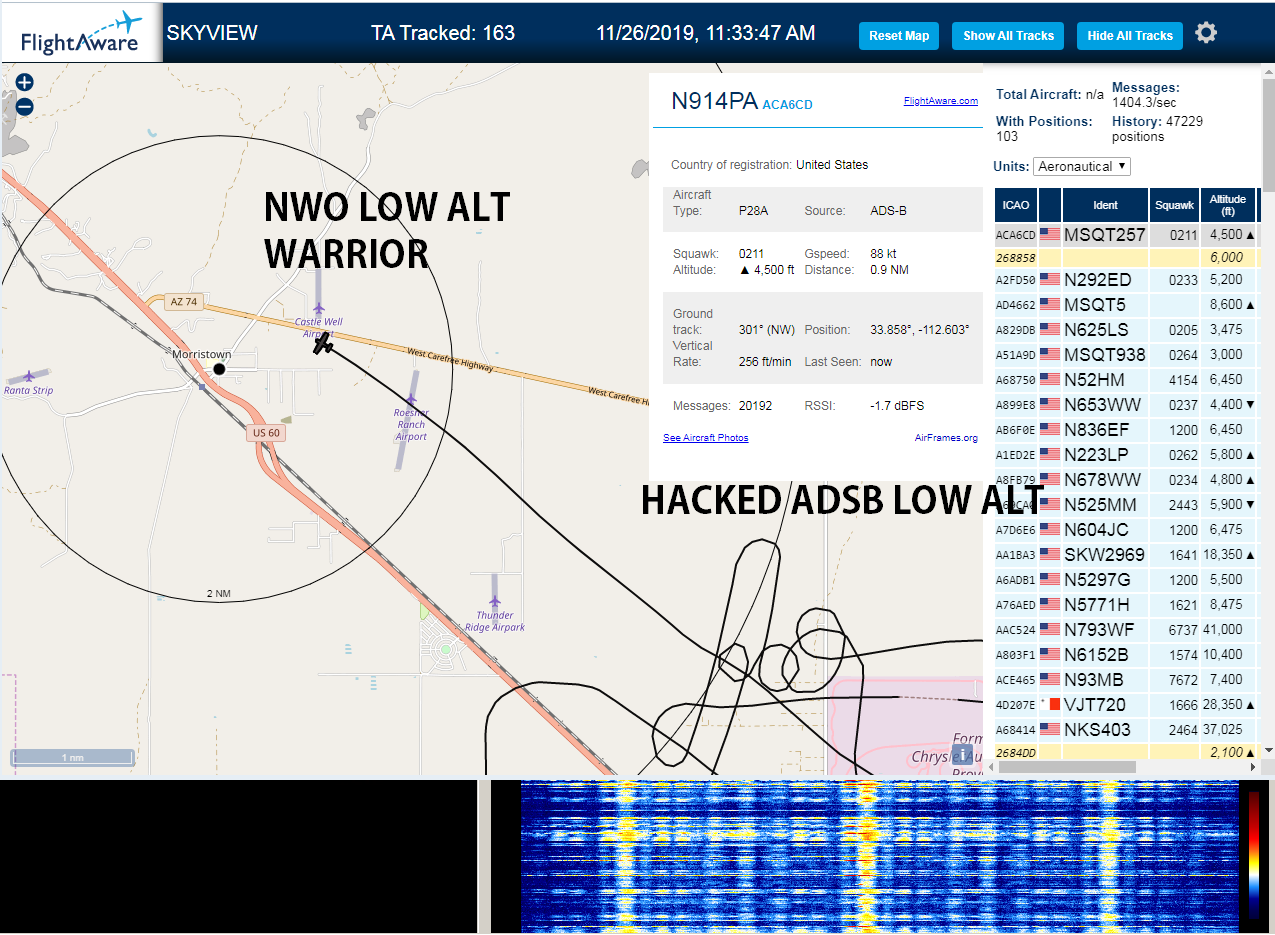Click the US flag in the N292ED row
The width and height of the screenshot is (1275, 935).
point(1050,280)
